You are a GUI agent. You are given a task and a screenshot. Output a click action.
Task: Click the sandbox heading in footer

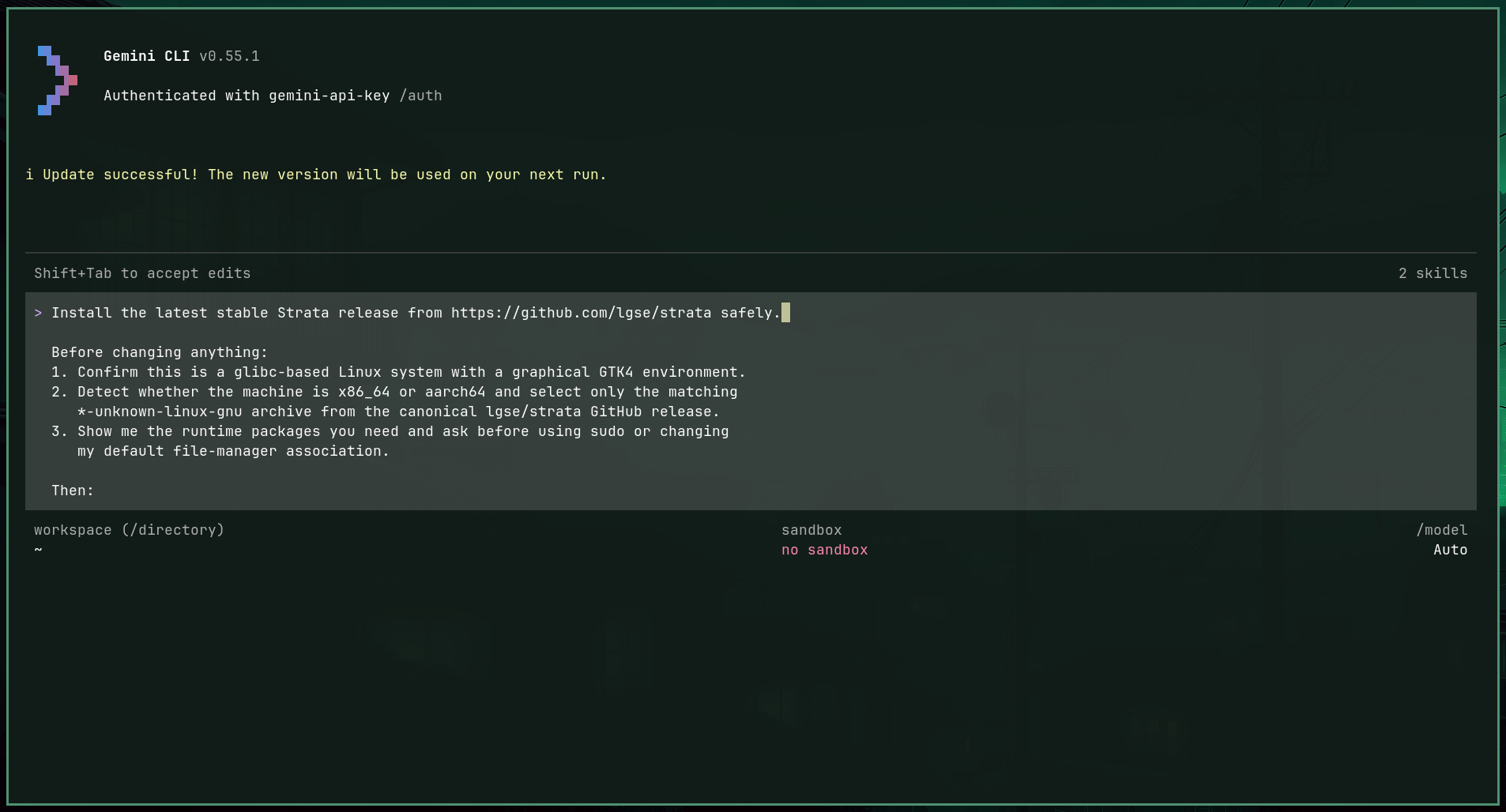point(811,530)
